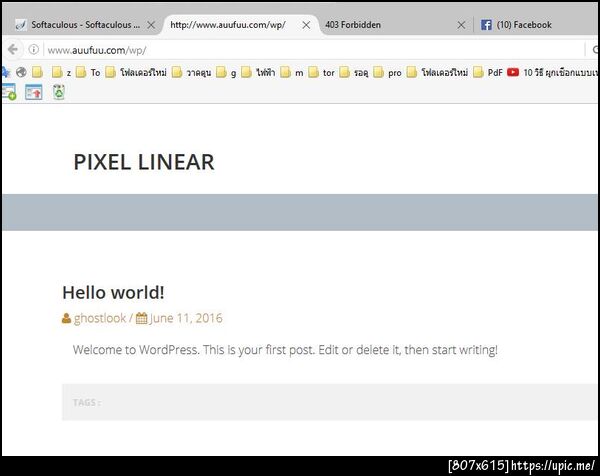Open the 'g' bookmark folder
The width and height of the screenshot is (600, 476).
226,72
